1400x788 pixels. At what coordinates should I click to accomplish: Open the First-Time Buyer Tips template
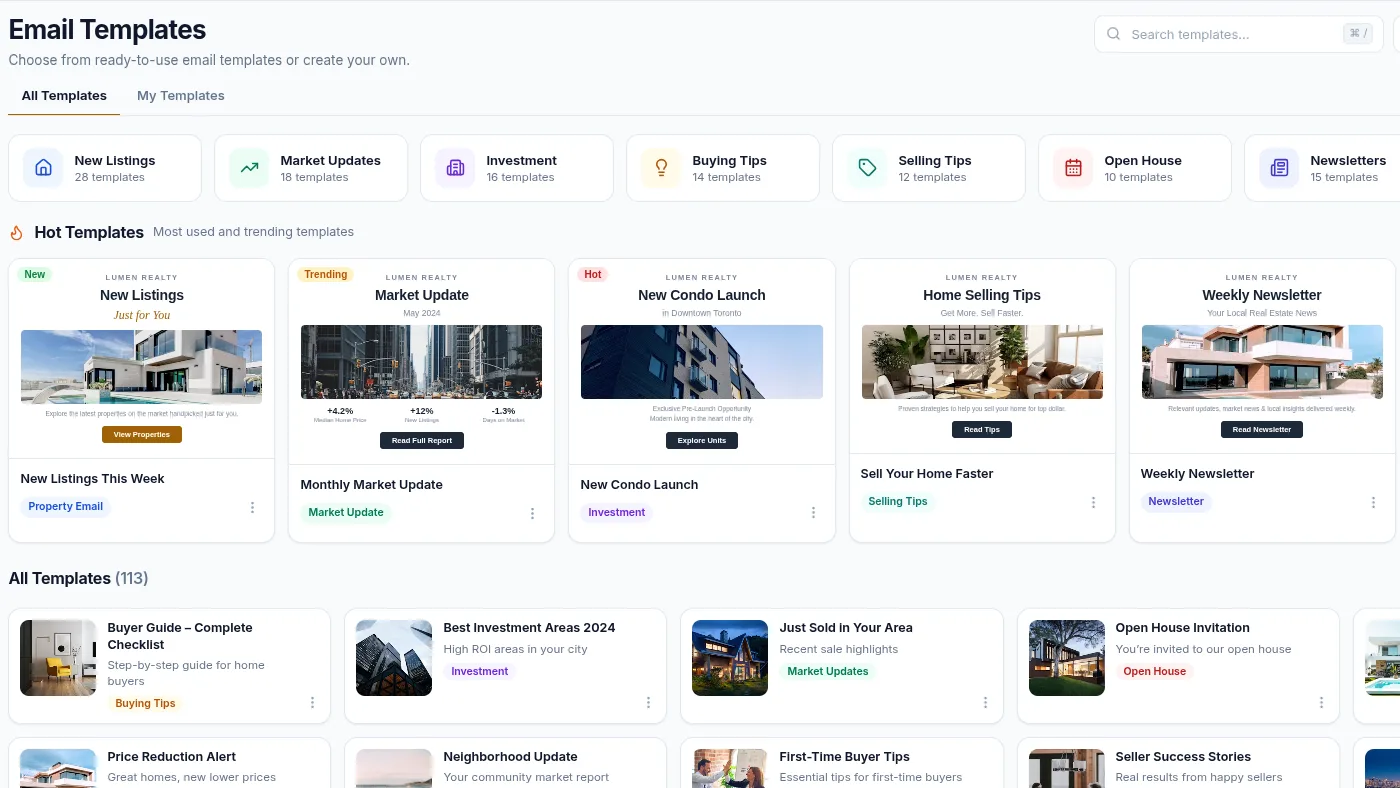pos(842,763)
